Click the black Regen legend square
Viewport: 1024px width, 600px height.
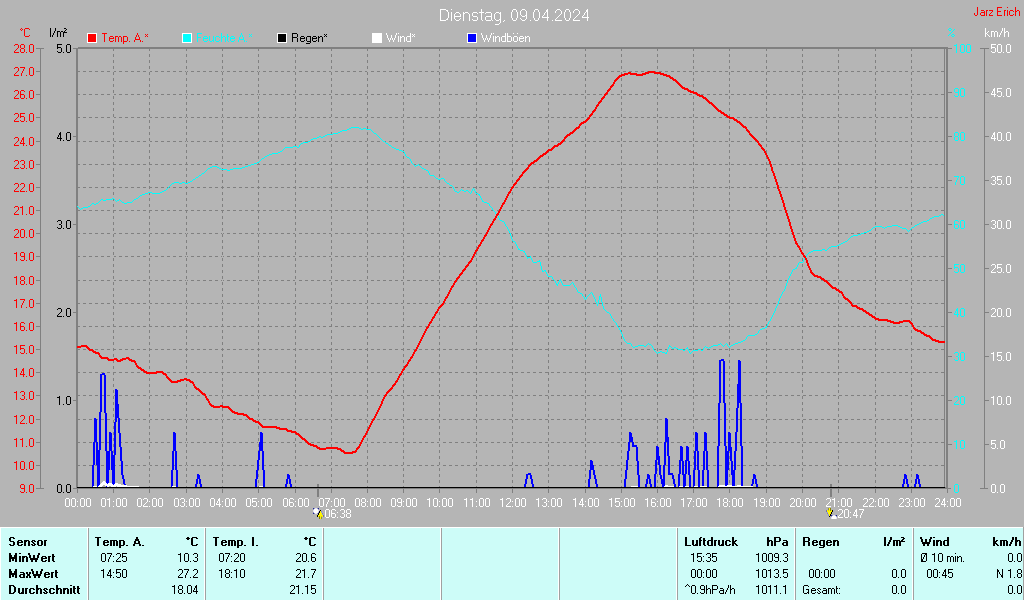point(282,38)
